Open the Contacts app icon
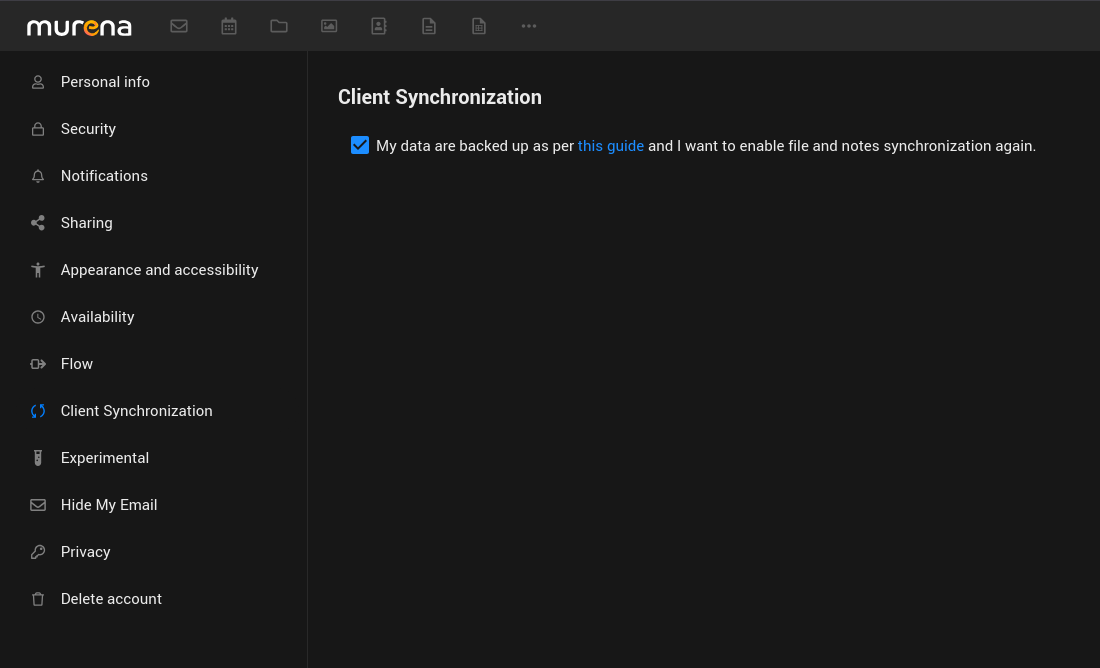Viewport: 1100px width, 668px height. click(x=379, y=26)
